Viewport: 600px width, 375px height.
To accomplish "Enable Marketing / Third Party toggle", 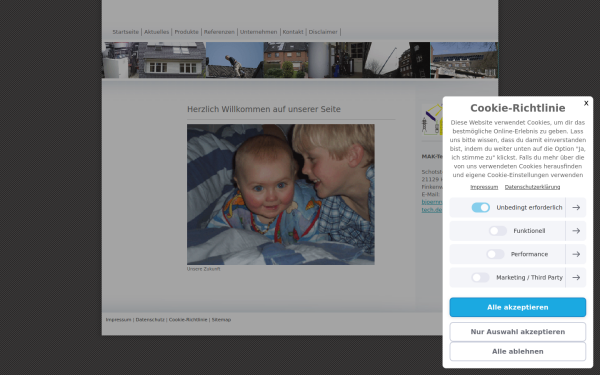I will pyautogui.click(x=480, y=277).
